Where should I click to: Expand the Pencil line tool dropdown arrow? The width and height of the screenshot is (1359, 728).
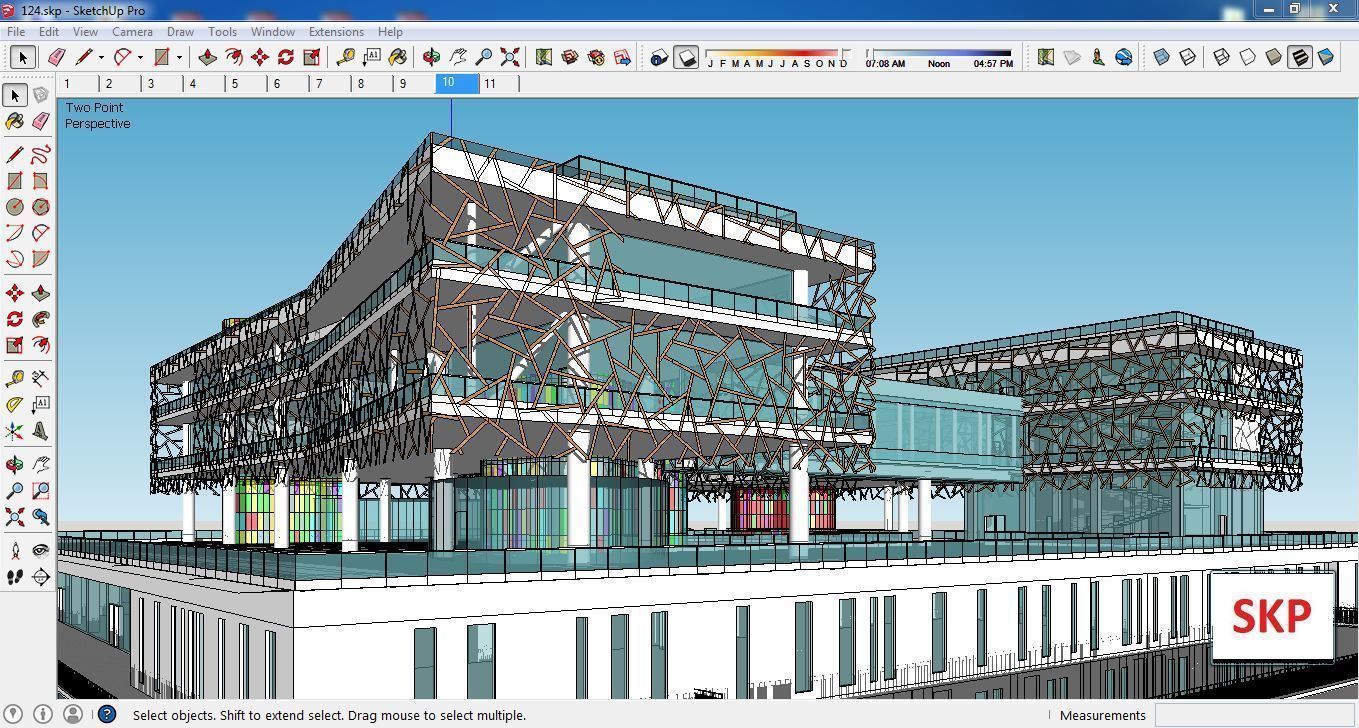pos(101,58)
